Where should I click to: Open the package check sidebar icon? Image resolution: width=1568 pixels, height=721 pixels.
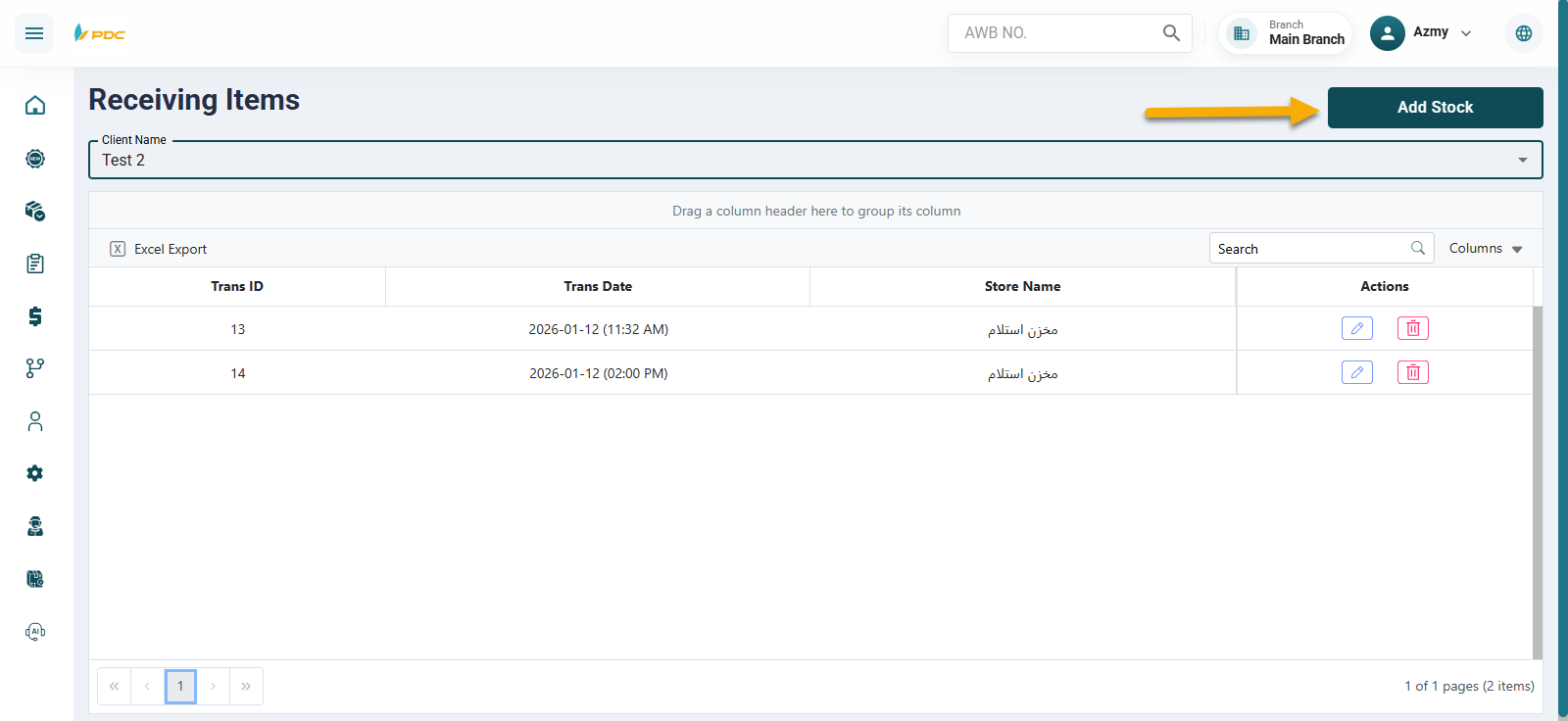pyautogui.click(x=35, y=211)
